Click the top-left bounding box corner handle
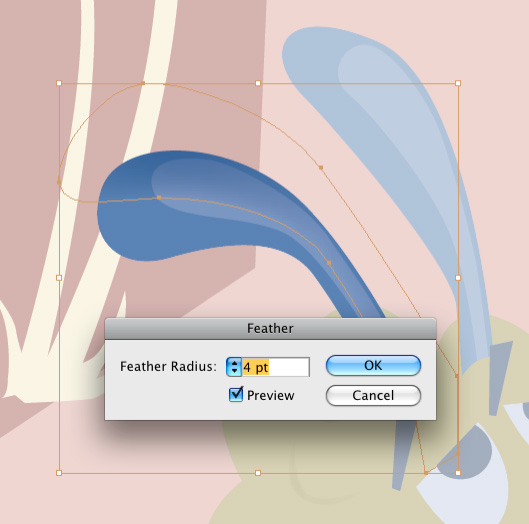The image size is (529, 524). pos(59,83)
